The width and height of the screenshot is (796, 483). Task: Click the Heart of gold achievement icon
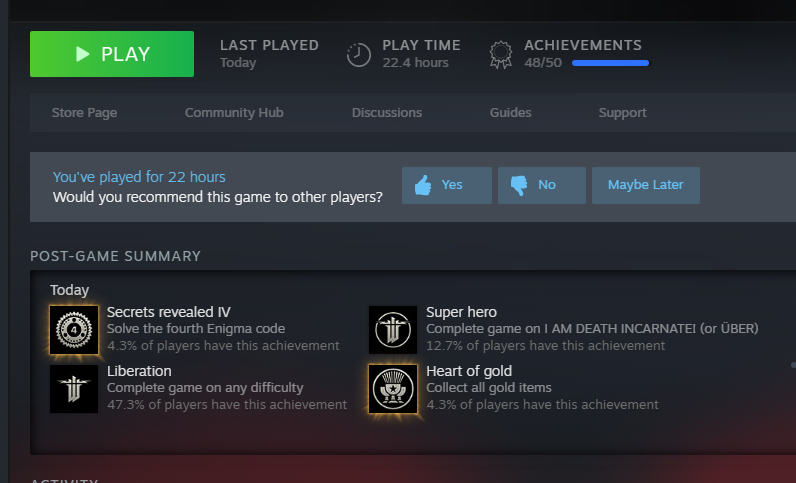tap(392, 389)
